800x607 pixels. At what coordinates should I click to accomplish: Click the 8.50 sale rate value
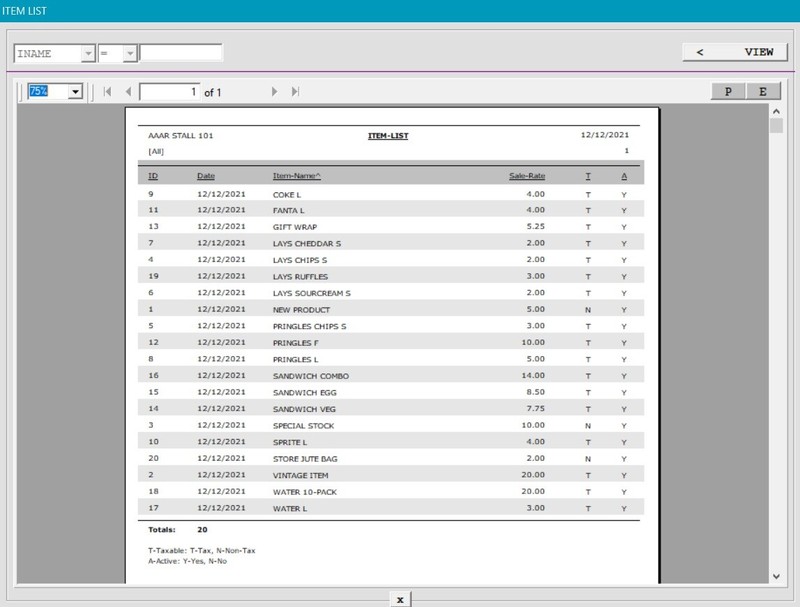click(536, 392)
